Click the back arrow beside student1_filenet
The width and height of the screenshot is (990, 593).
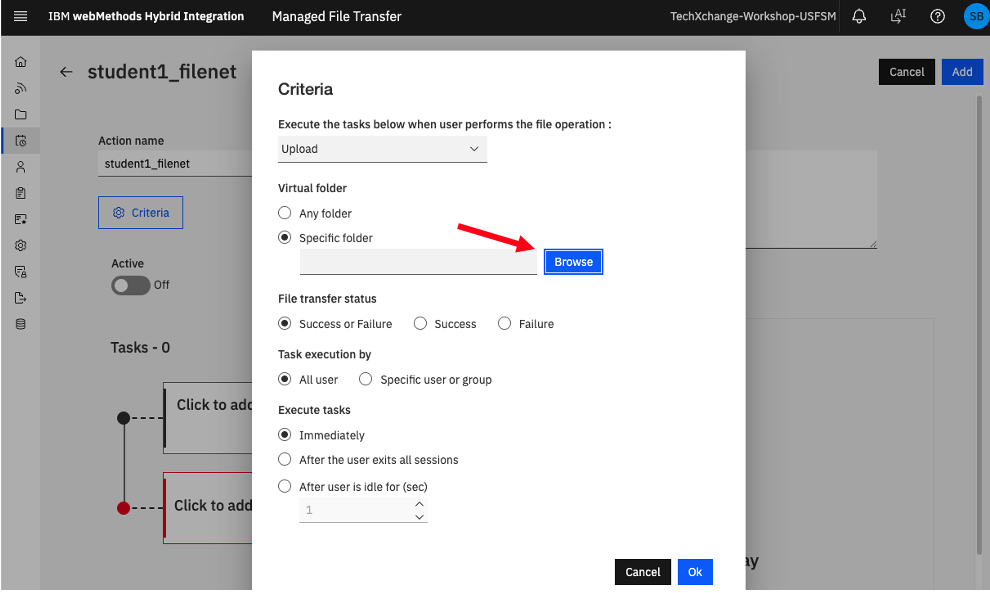(66, 72)
